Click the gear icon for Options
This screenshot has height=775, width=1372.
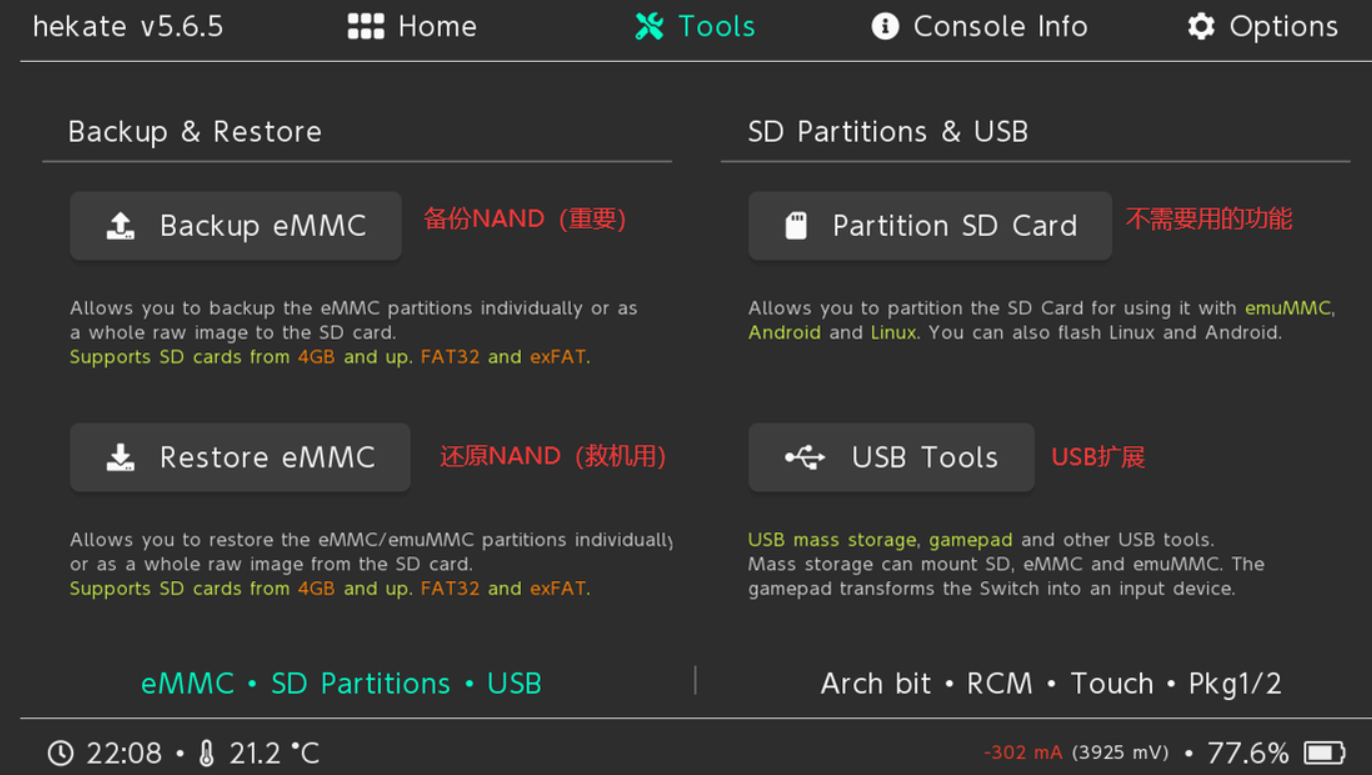coord(1201,27)
